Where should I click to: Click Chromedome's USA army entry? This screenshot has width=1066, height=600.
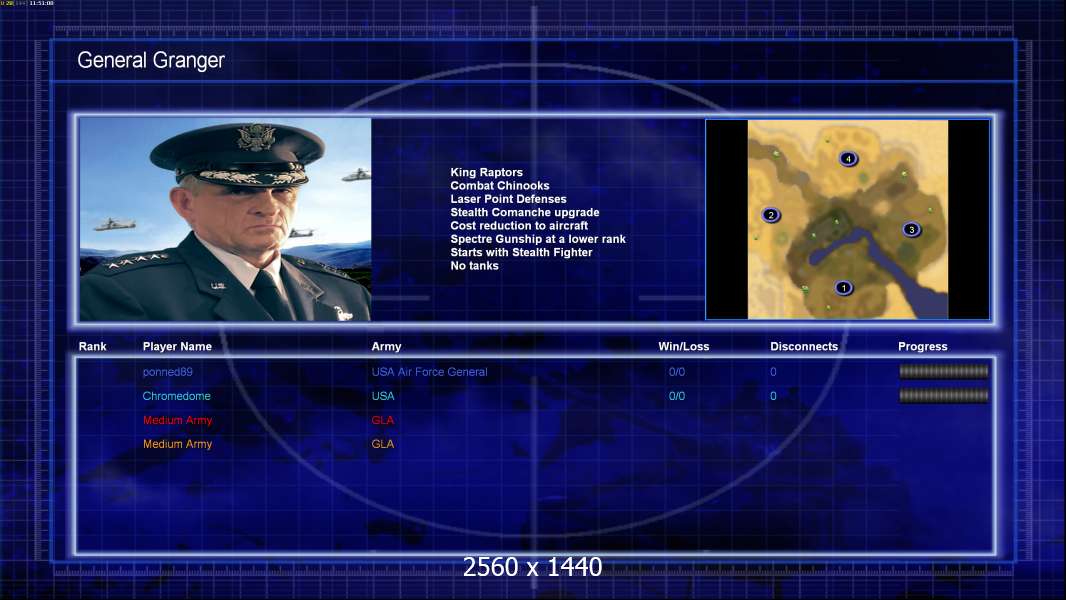point(383,396)
